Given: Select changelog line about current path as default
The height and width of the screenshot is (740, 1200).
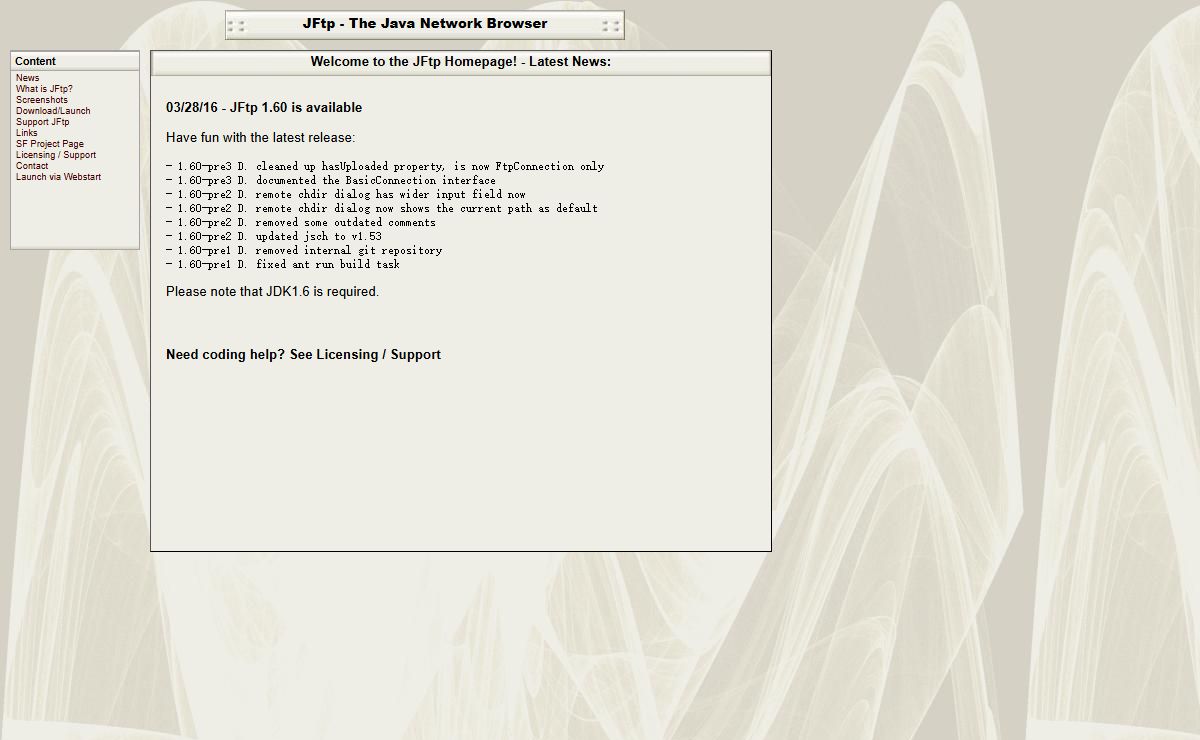Looking at the screenshot, I should [382, 209].
